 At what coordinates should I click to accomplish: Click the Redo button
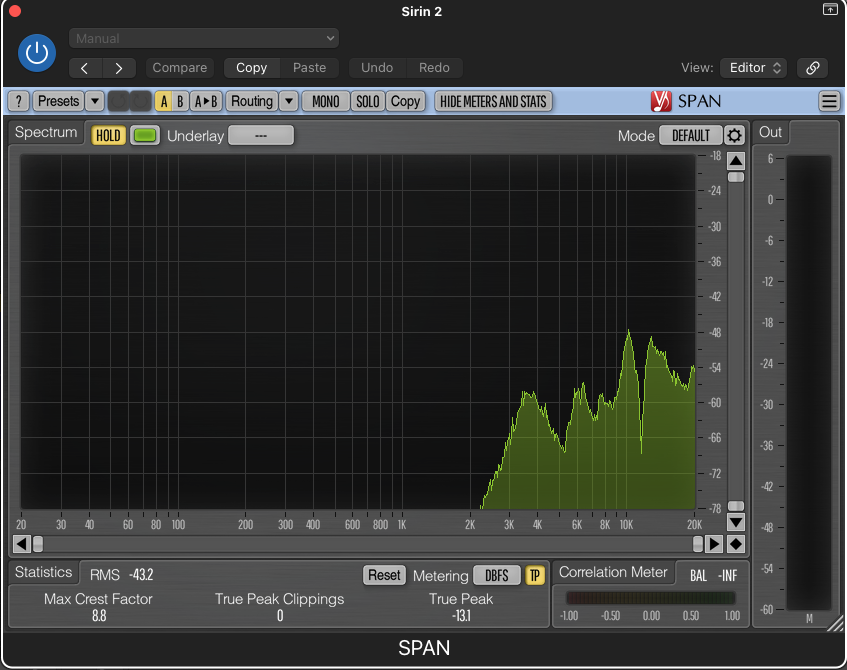[434, 68]
